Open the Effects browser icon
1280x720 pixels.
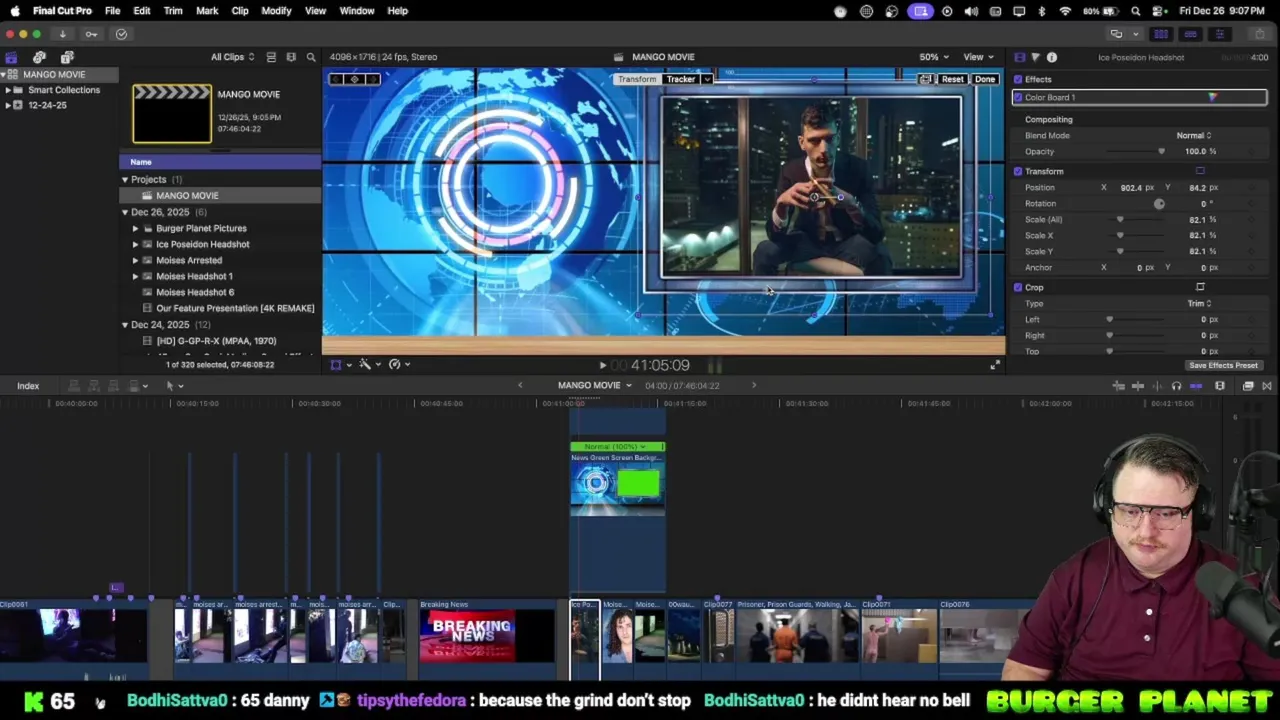tap(1248, 386)
